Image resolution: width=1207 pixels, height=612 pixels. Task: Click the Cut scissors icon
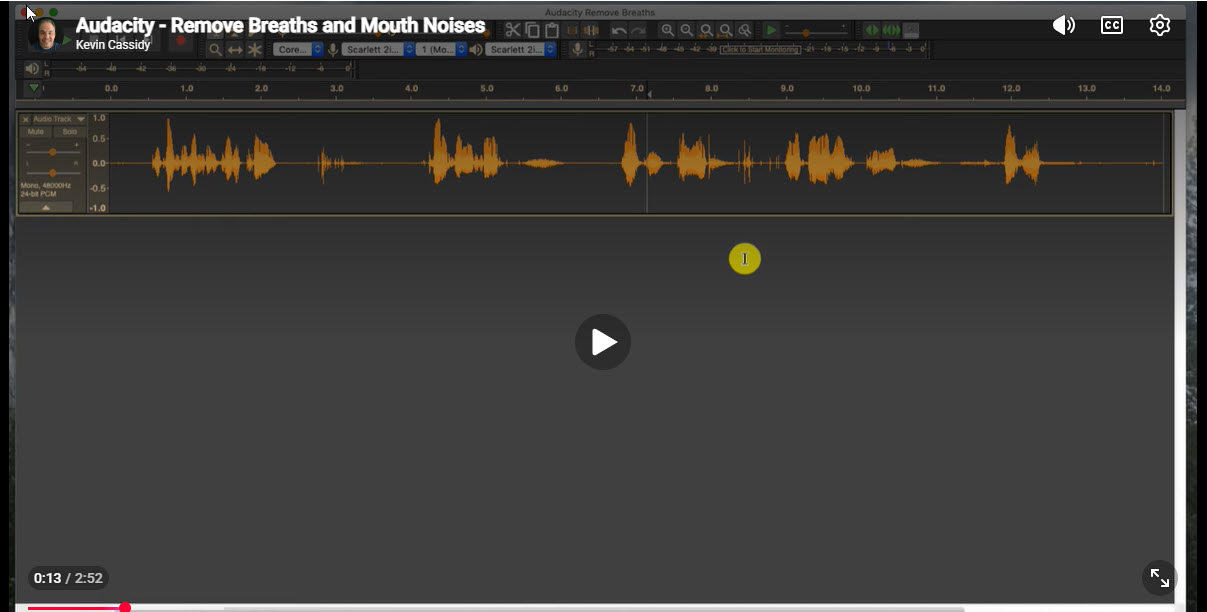pyautogui.click(x=513, y=30)
